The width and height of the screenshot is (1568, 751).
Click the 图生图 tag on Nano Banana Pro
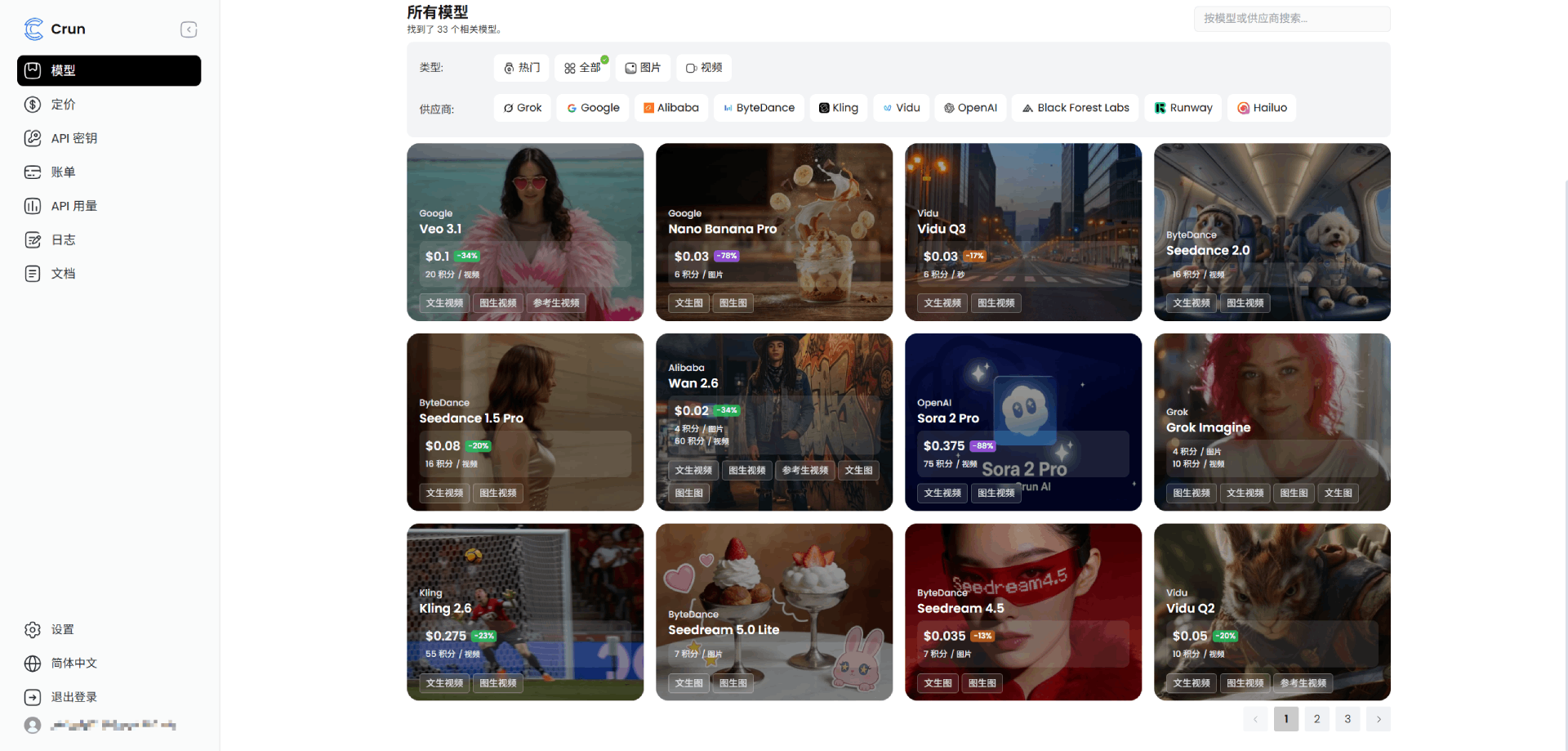[x=733, y=303]
